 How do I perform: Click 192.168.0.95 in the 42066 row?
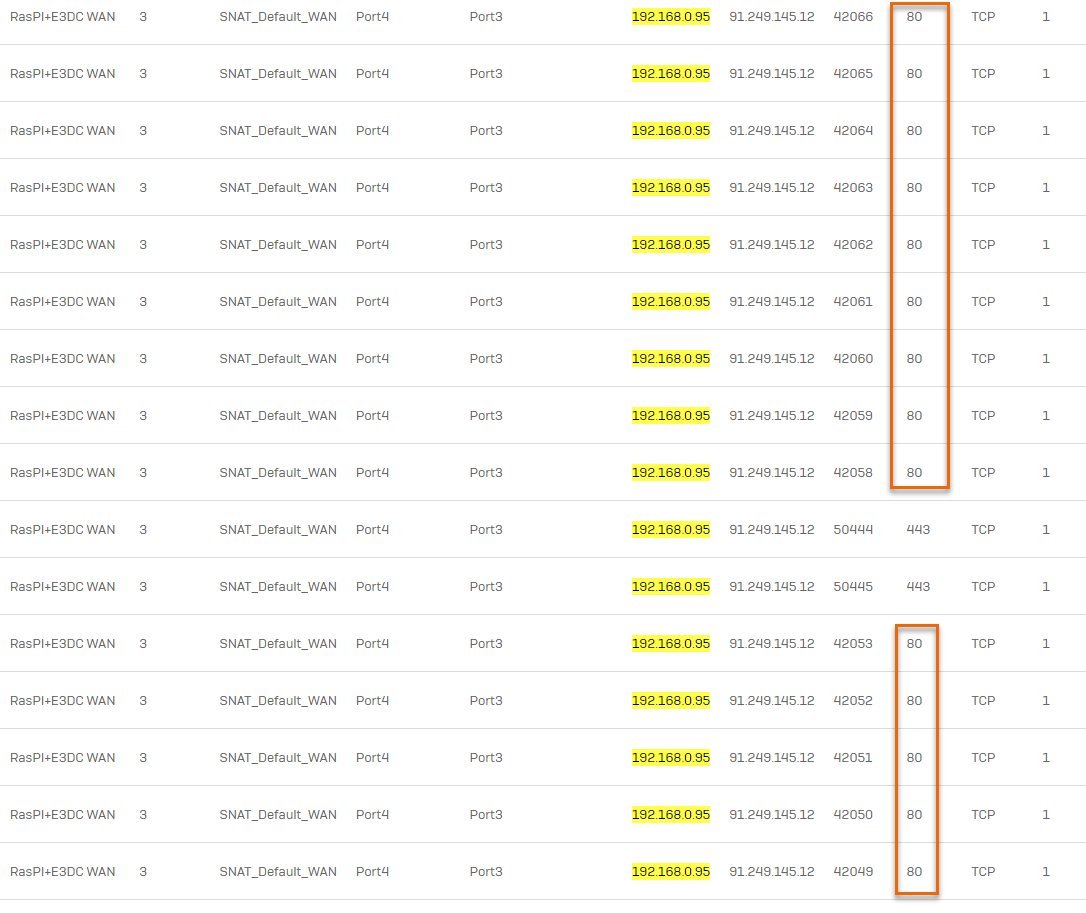[x=670, y=17]
